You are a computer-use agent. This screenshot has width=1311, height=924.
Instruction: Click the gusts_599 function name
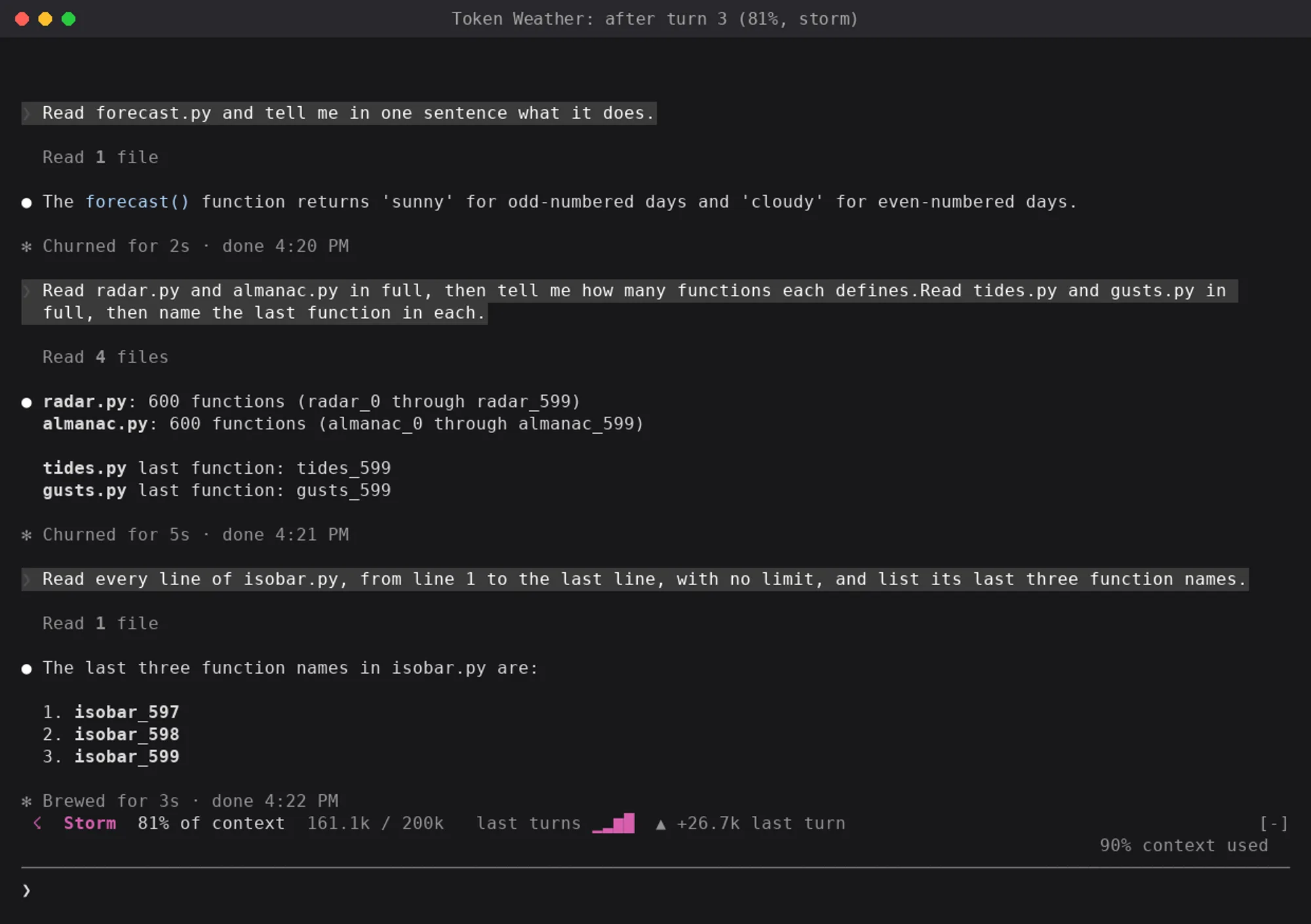point(343,490)
